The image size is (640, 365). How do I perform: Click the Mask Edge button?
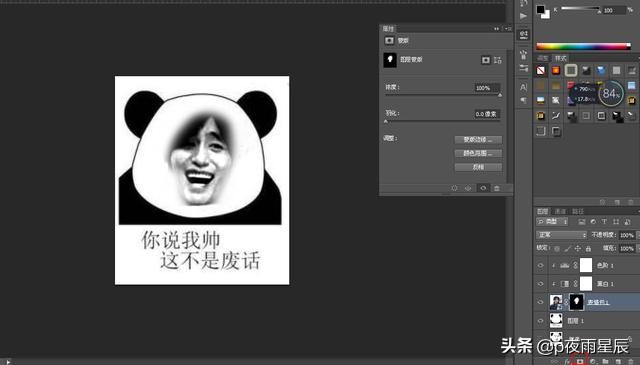pyautogui.click(x=478, y=140)
